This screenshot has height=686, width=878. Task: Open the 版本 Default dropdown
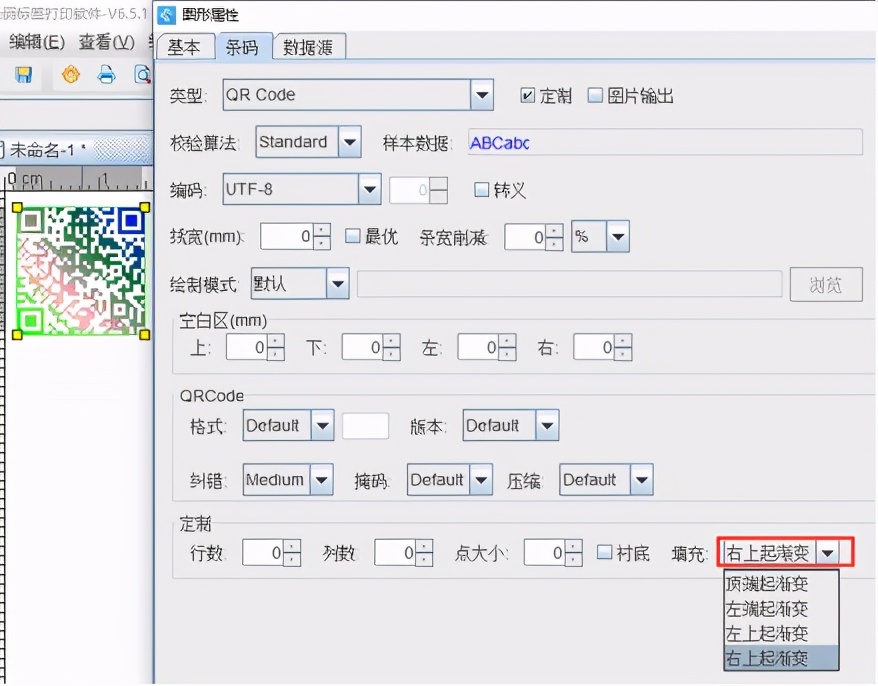tap(547, 426)
